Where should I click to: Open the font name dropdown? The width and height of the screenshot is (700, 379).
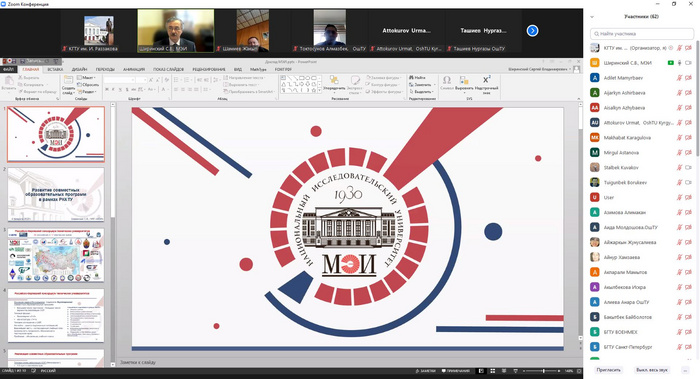coord(133,80)
